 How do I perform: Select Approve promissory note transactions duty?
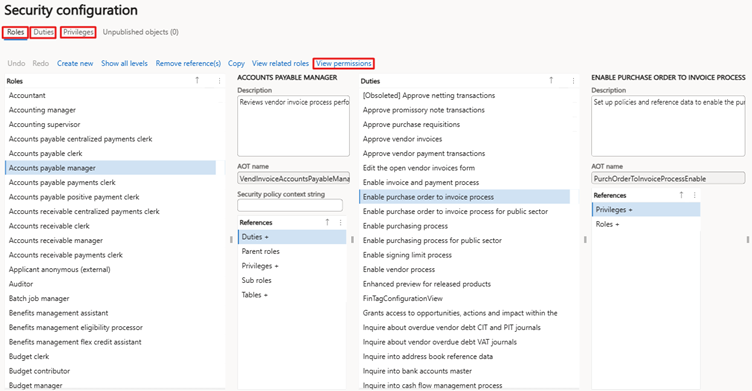[x=464, y=110]
